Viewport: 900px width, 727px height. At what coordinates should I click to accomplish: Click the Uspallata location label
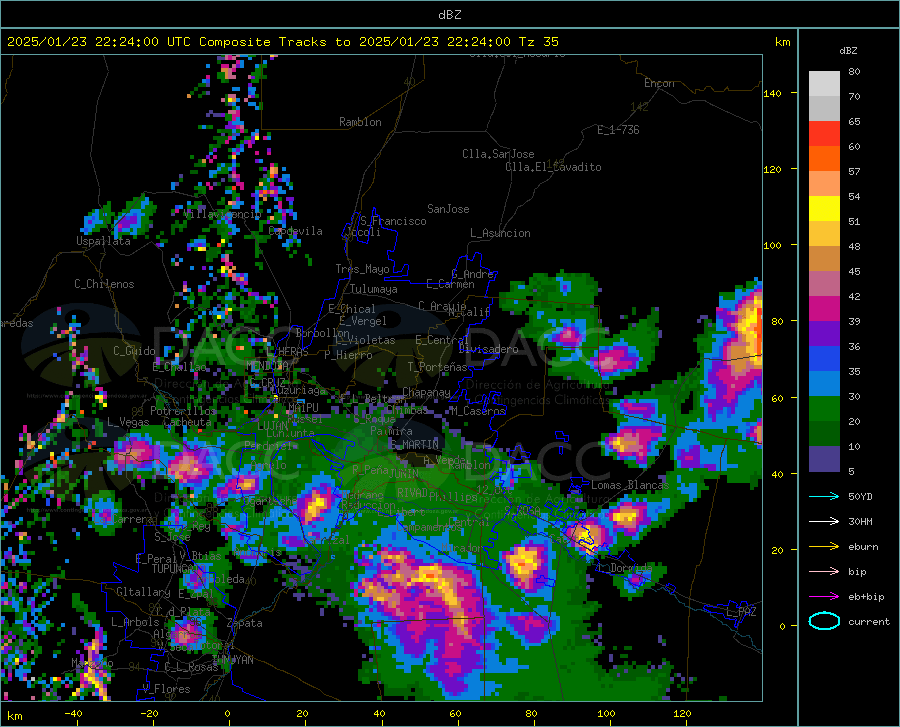point(103,242)
